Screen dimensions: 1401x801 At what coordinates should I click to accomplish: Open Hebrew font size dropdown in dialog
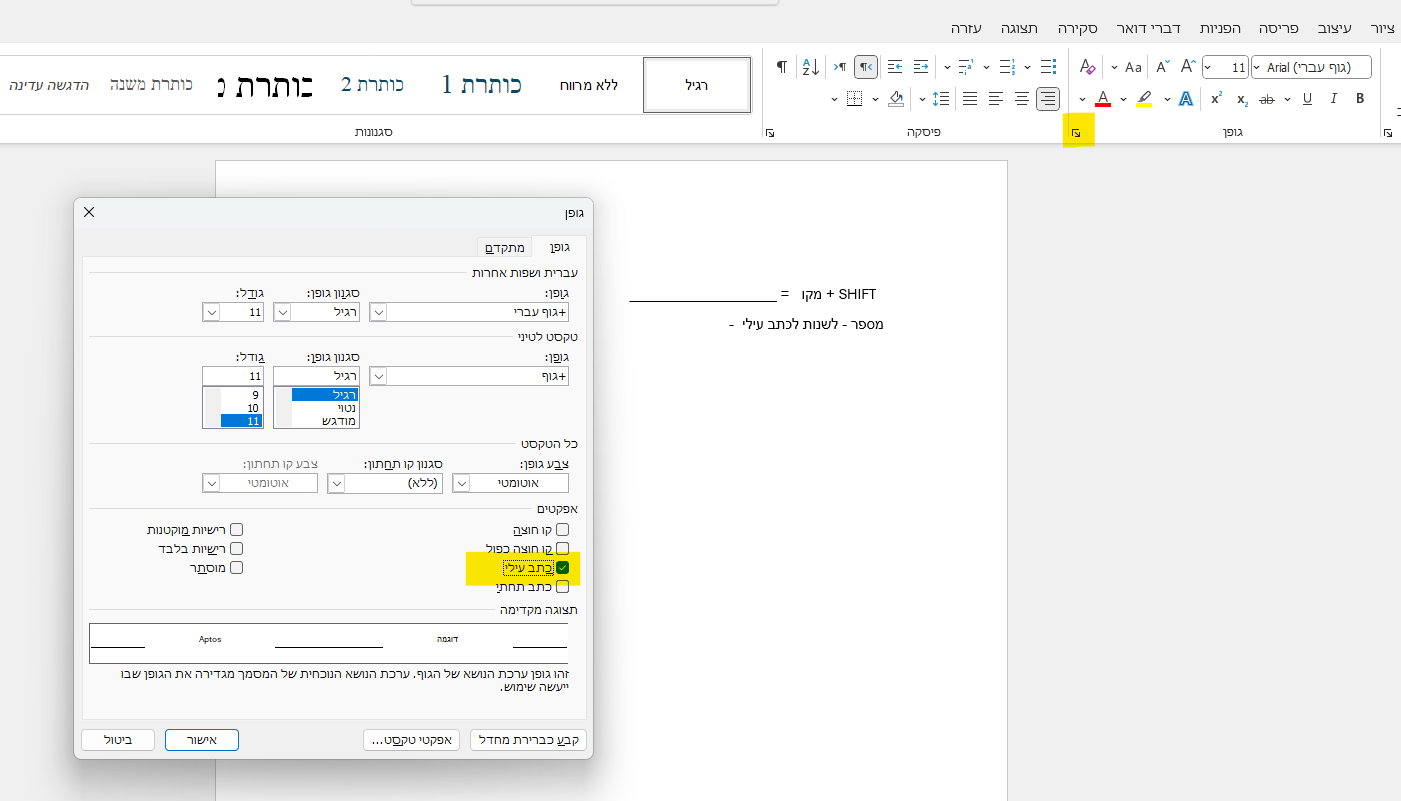211,312
